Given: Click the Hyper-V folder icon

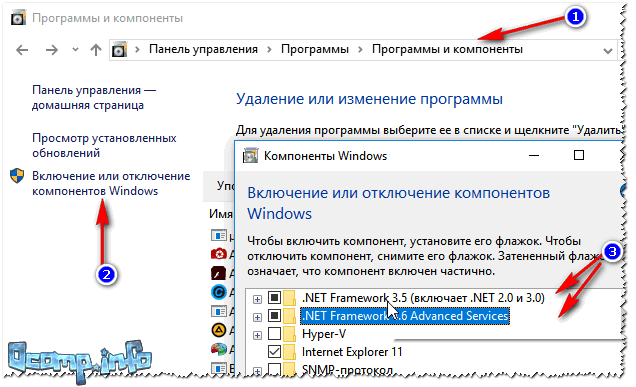Looking at the screenshot, I should point(290,333).
